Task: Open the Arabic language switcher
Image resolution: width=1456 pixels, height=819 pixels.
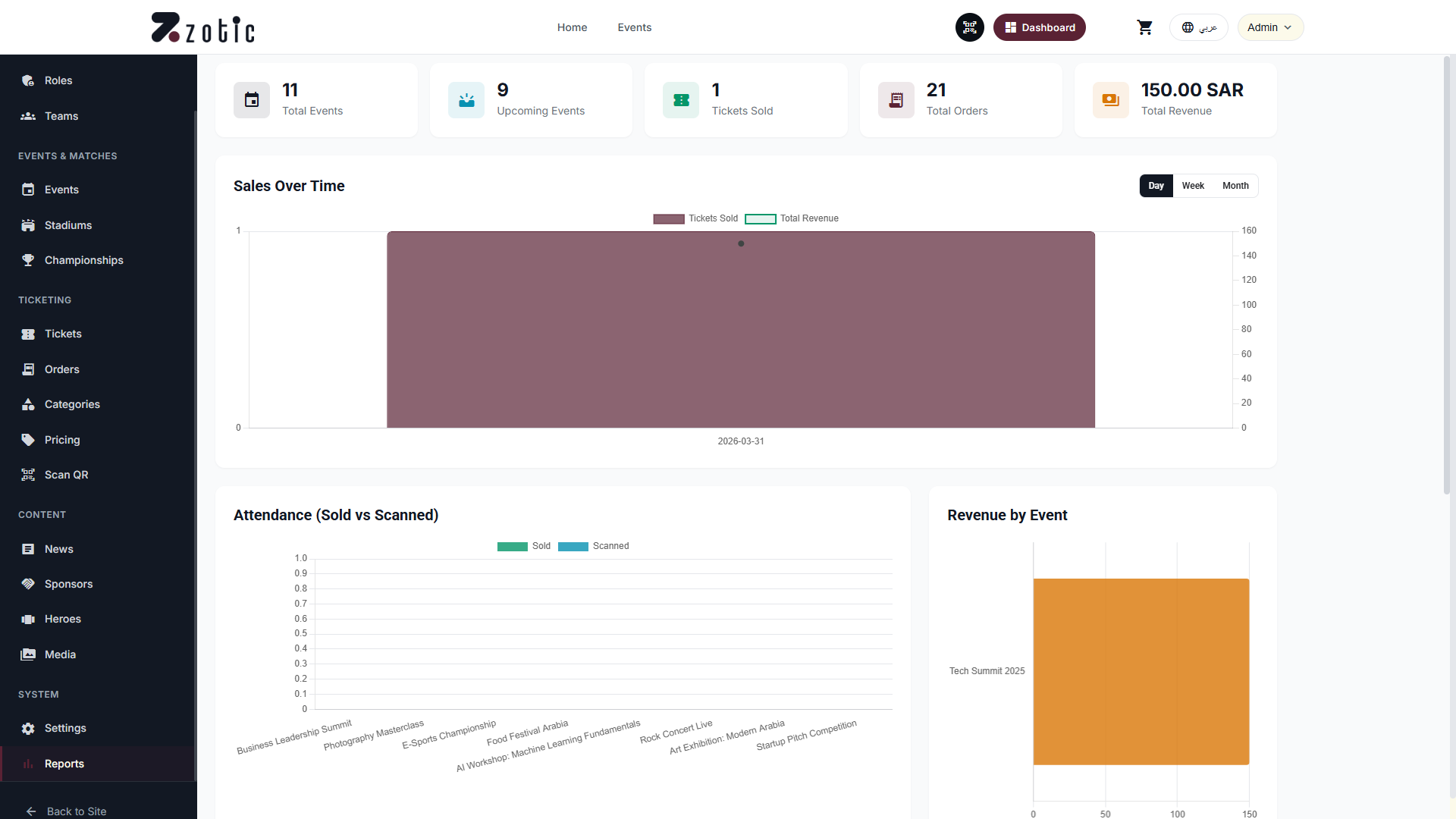Action: [x=1198, y=27]
